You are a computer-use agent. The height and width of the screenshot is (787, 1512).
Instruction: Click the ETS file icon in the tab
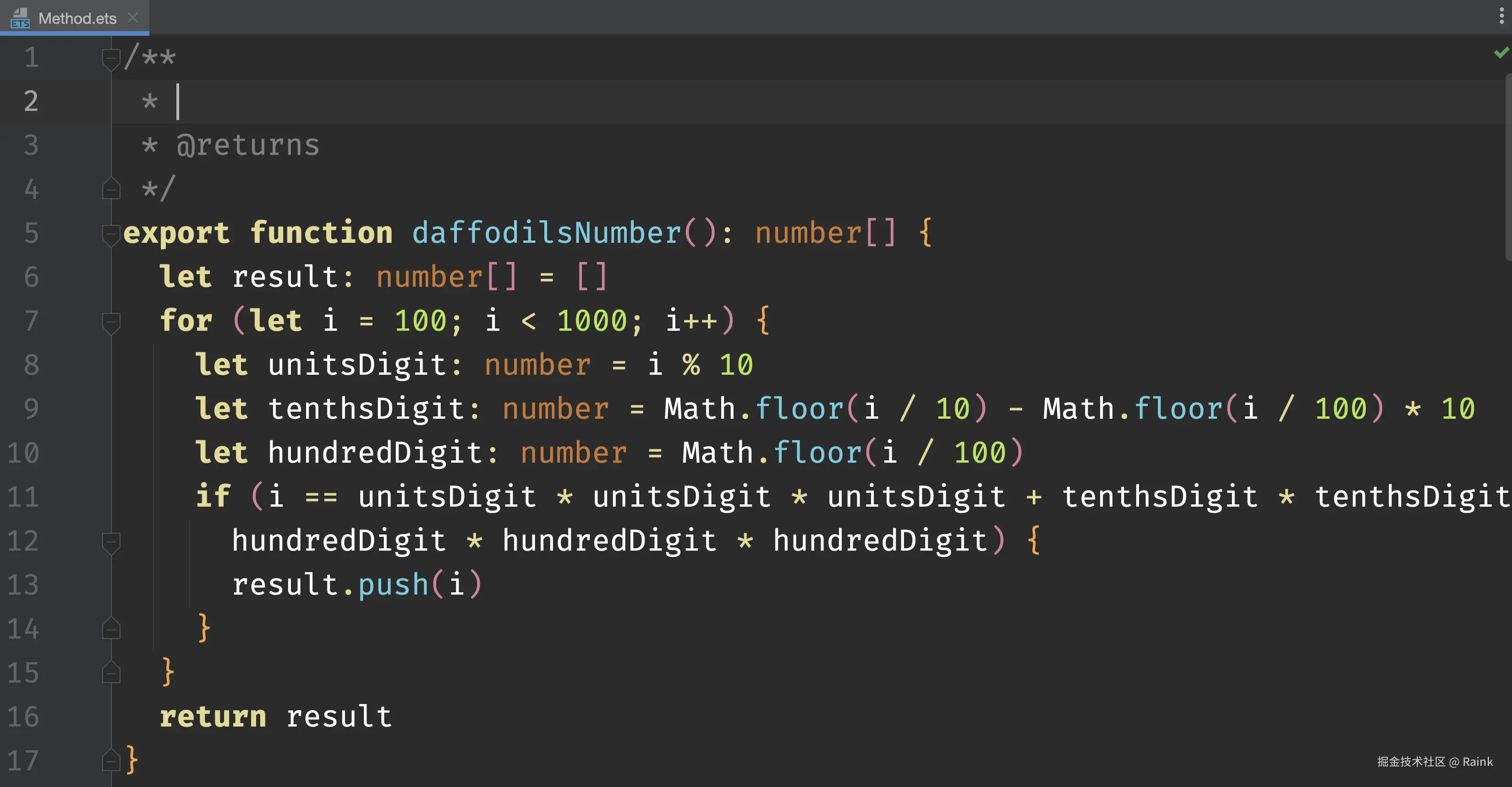pos(20,18)
